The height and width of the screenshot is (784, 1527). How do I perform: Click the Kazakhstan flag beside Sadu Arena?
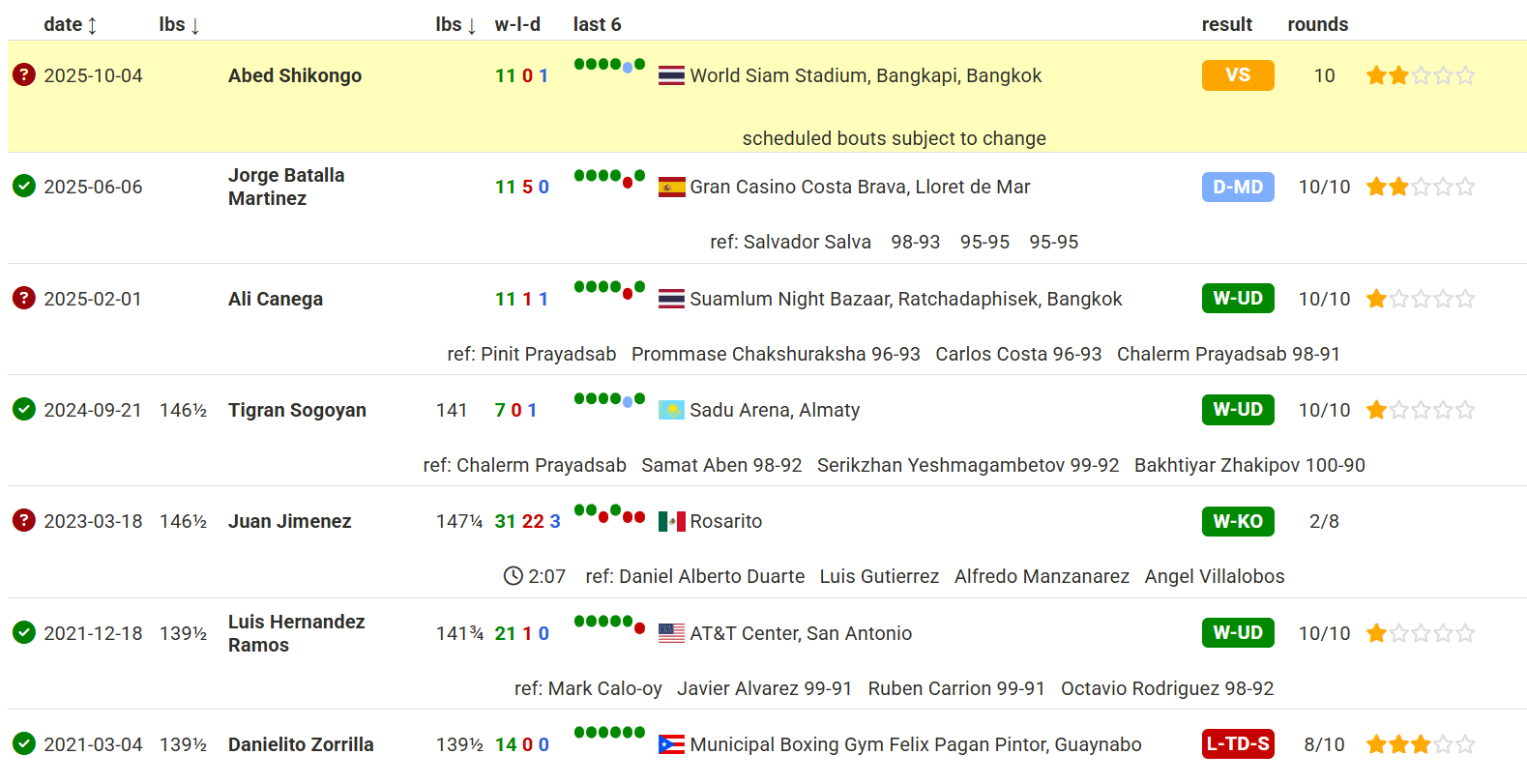(671, 410)
